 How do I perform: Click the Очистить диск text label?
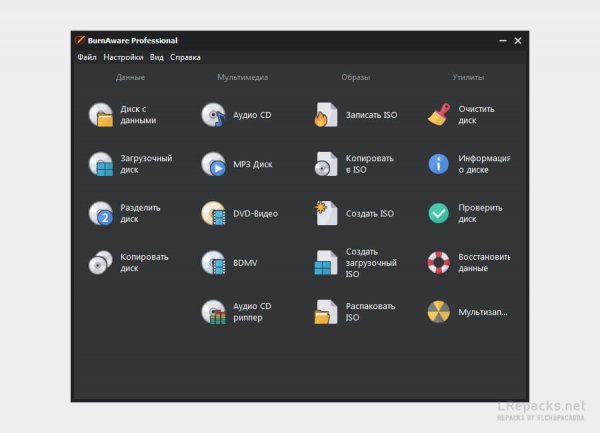[476, 114]
